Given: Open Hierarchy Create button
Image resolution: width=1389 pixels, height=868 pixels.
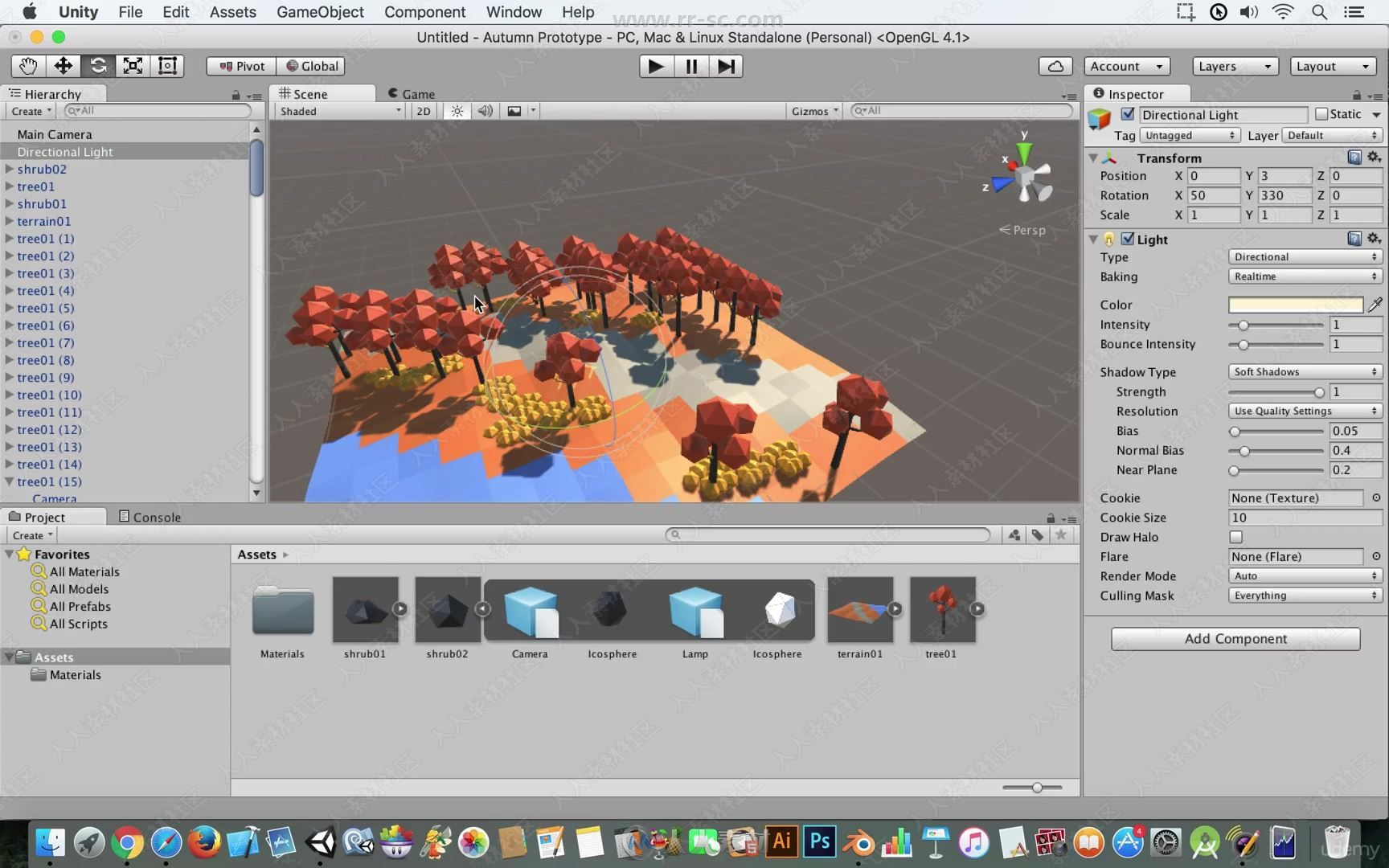Looking at the screenshot, I should pyautogui.click(x=31, y=111).
